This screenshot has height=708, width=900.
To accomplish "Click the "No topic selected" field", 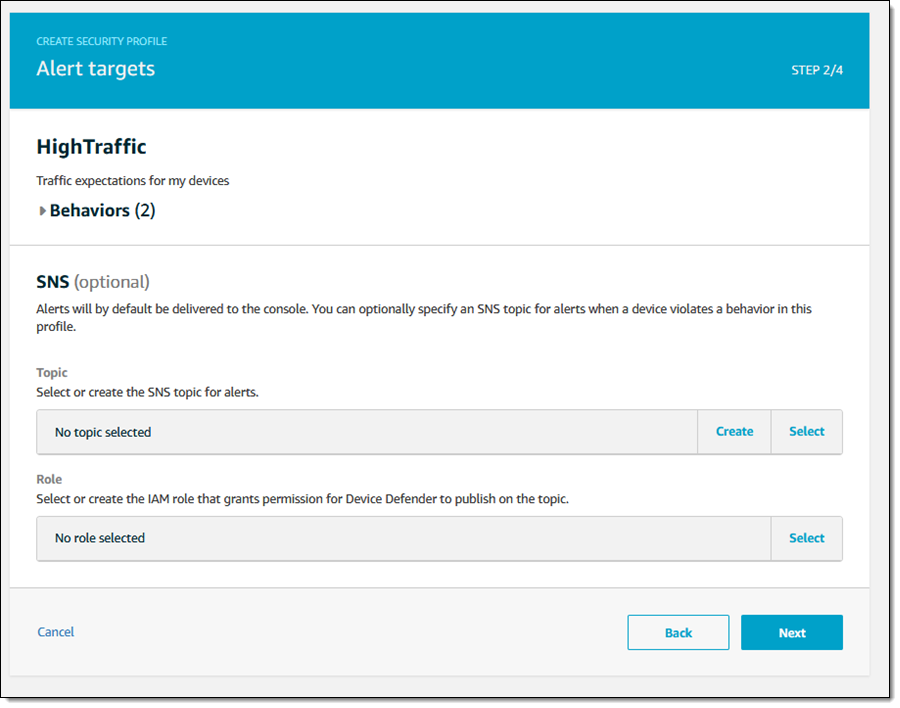I will [x=366, y=432].
